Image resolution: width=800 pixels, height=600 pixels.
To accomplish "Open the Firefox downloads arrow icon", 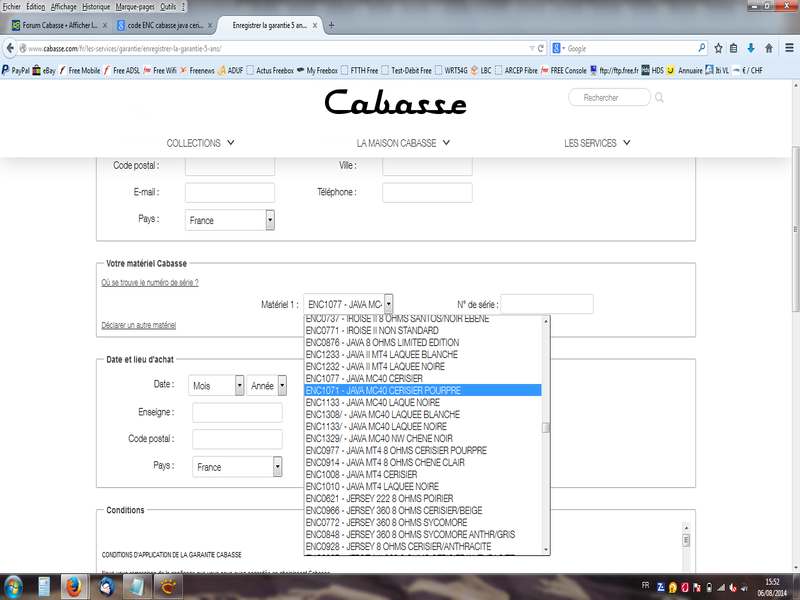I will (750, 48).
